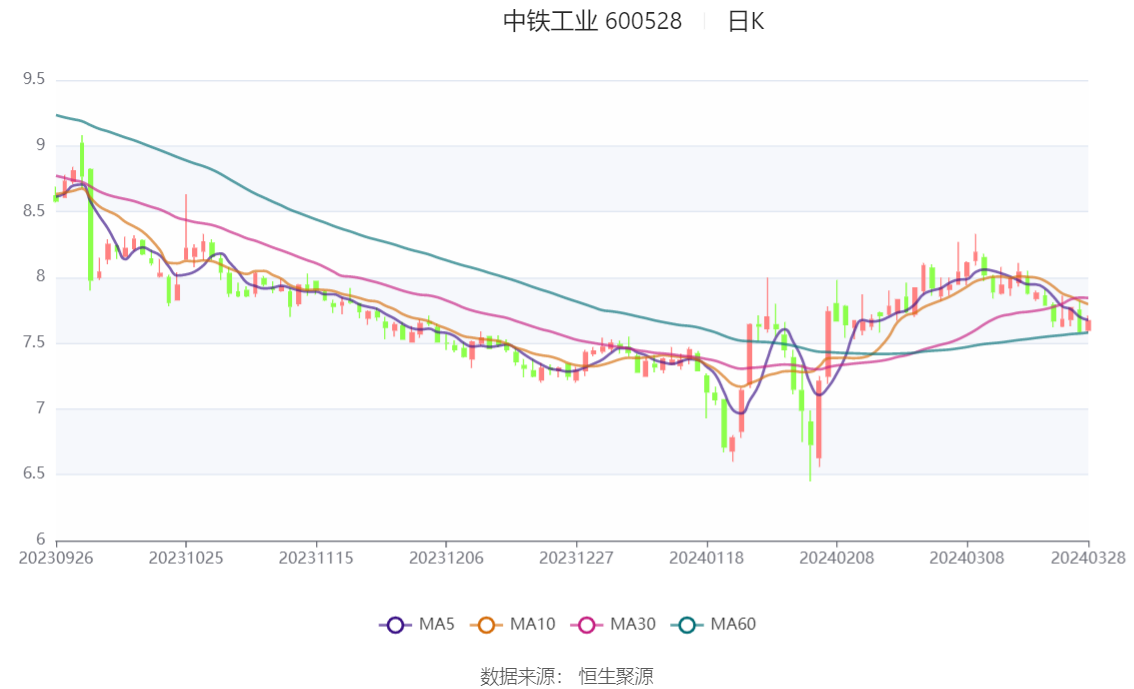Click the 20231206 date axis label
Screen dimensions: 1134x689
tap(446, 558)
